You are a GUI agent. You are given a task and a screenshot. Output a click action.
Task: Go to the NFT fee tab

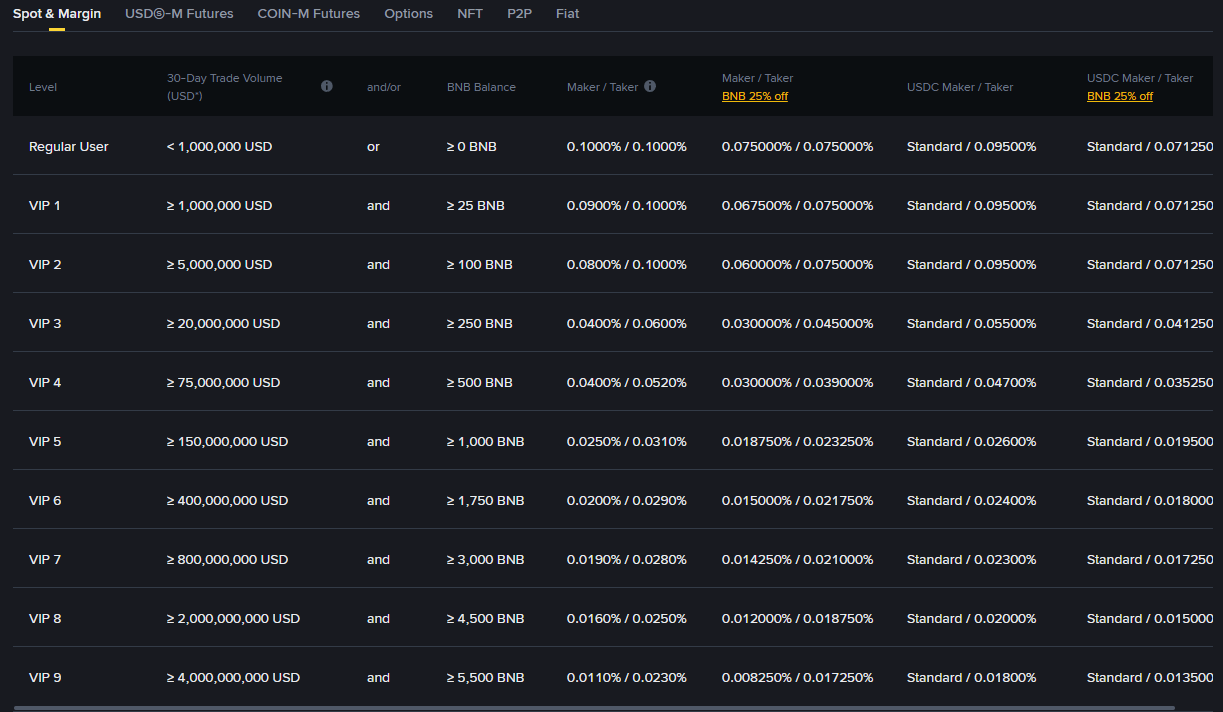pos(469,14)
